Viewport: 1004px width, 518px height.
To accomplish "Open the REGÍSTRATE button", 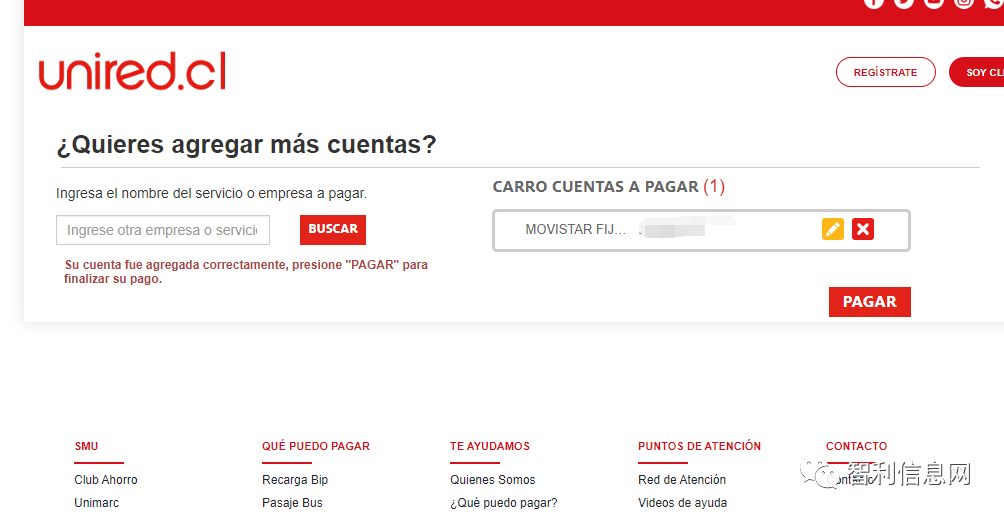I will tap(886, 72).
